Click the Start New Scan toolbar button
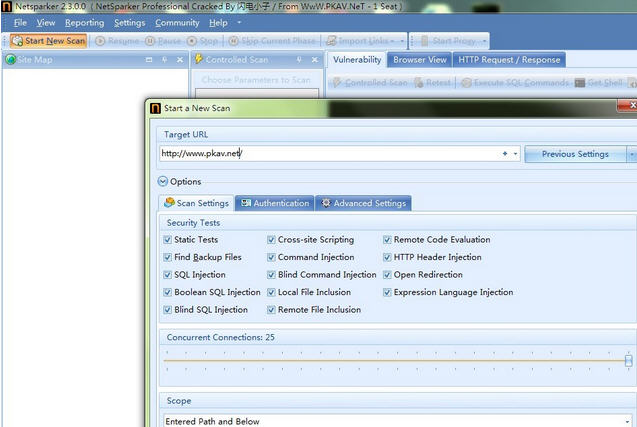This screenshot has width=637, height=427. [x=49, y=41]
